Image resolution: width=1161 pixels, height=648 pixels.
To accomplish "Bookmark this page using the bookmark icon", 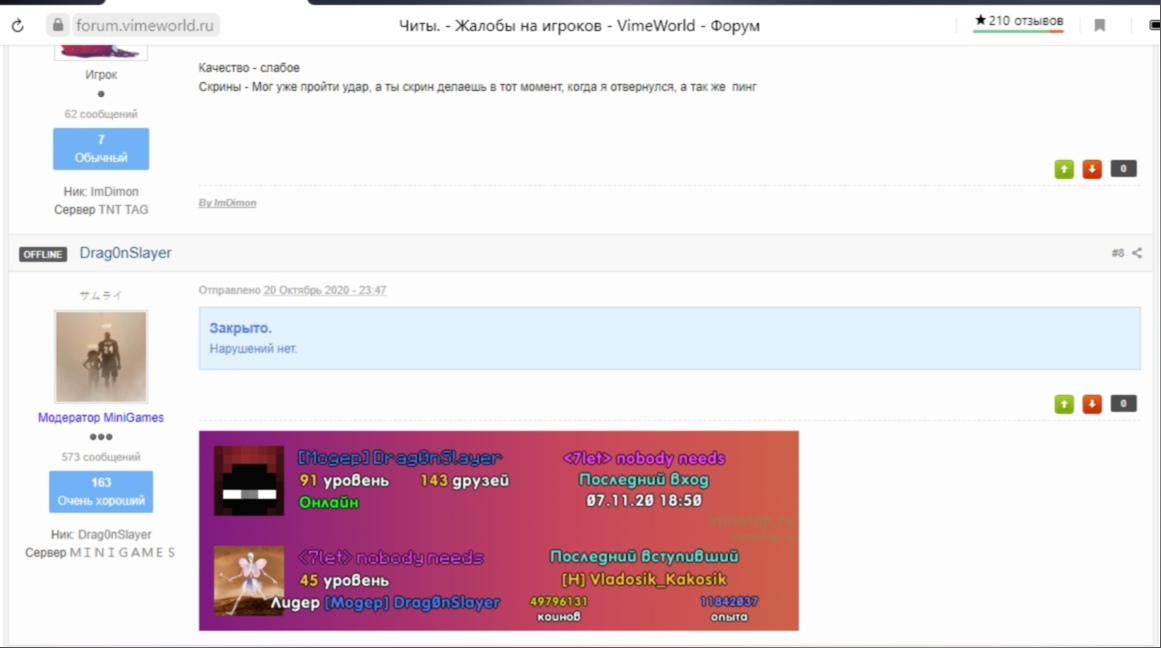I will [x=1099, y=25].
